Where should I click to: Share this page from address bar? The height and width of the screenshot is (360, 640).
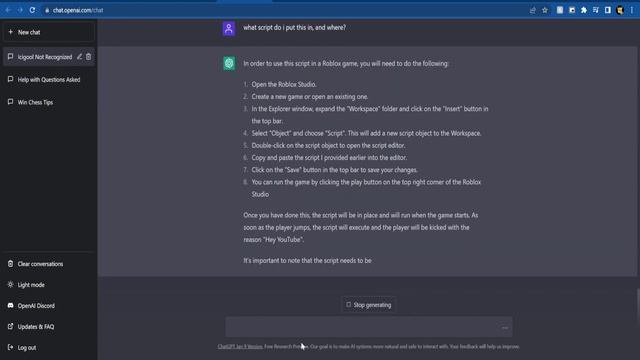tap(533, 10)
